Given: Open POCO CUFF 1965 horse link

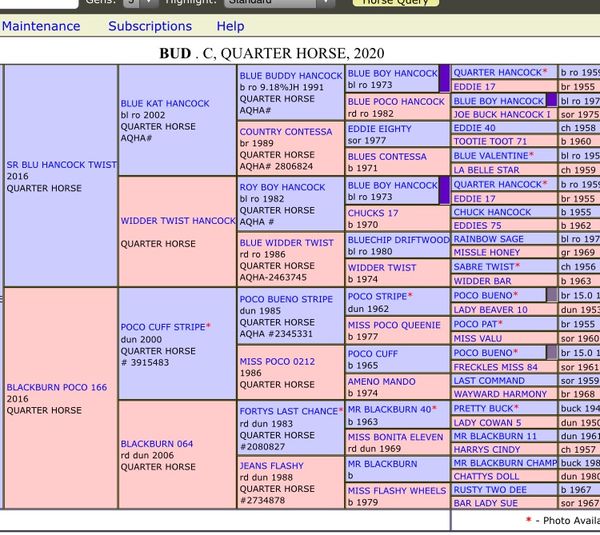Looking at the screenshot, I should [x=373, y=354].
